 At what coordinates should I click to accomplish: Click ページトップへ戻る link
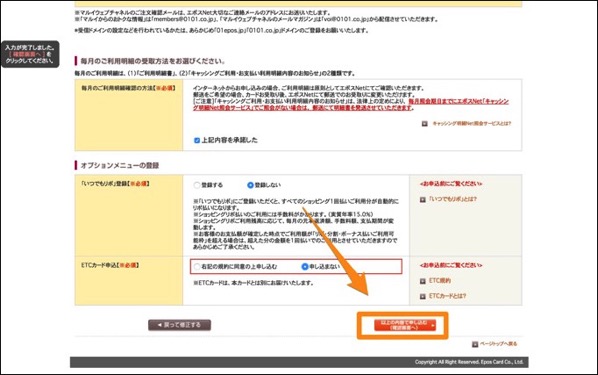tap(498, 344)
